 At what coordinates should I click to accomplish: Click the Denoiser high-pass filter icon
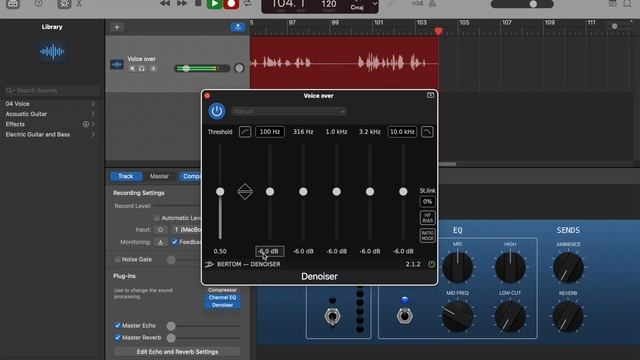tap(245, 132)
